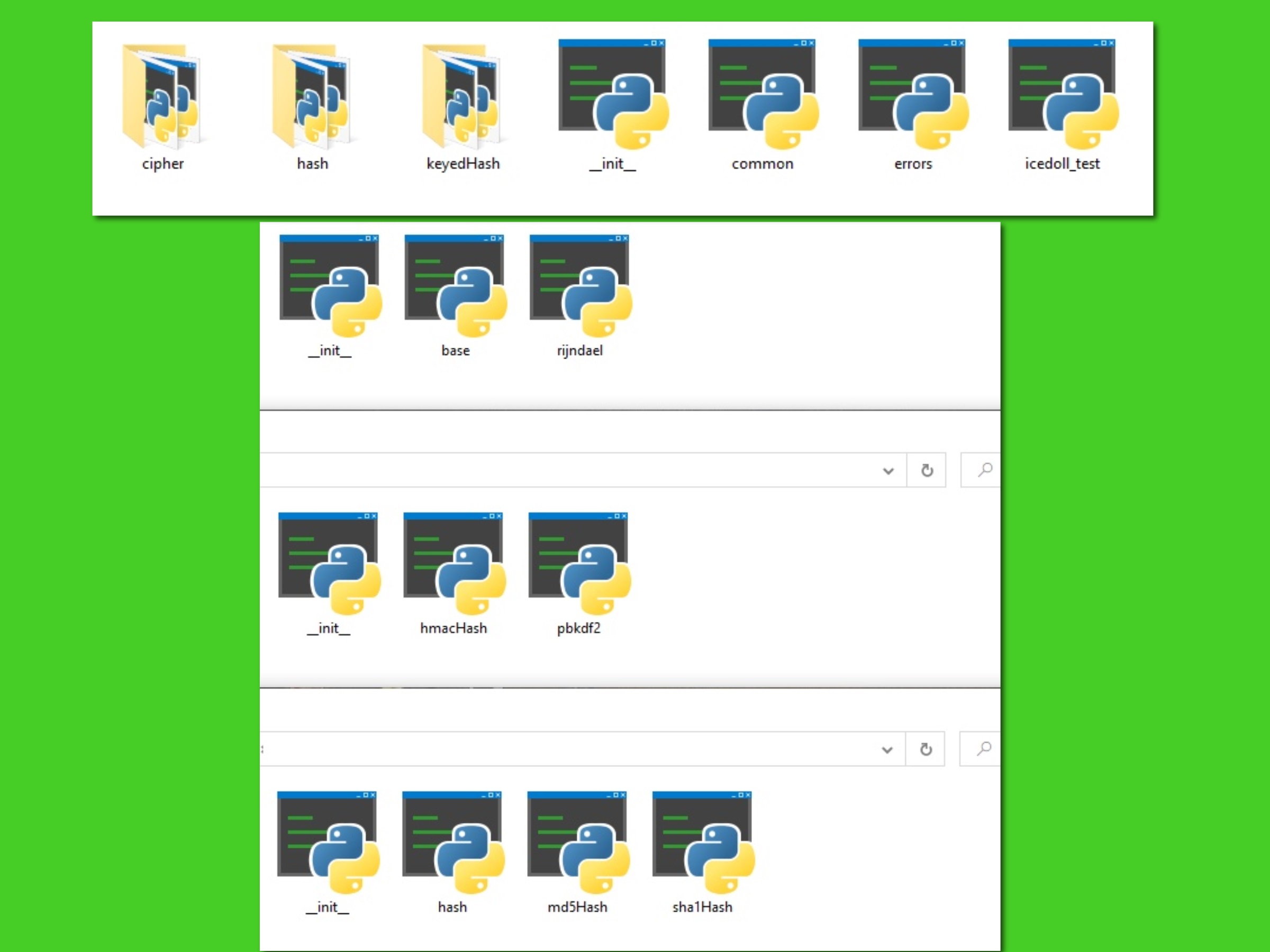Click address bar field above sha1Hash pane
Image resolution: width=1270 pixels, height=952 pixels.
(582, 749)
